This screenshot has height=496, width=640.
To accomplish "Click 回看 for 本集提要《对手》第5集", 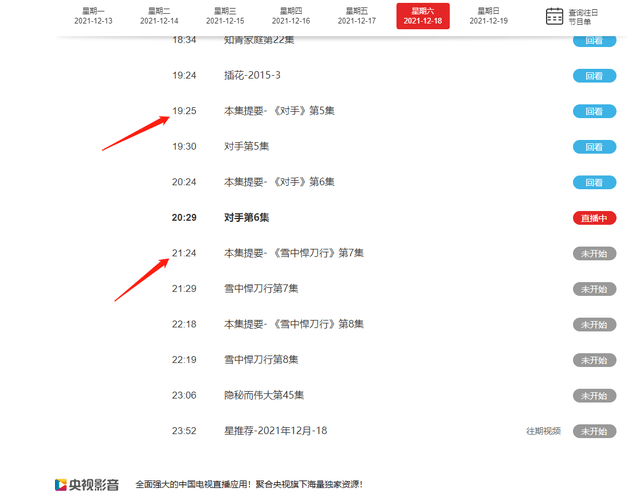I will click(x=594, y=111).
